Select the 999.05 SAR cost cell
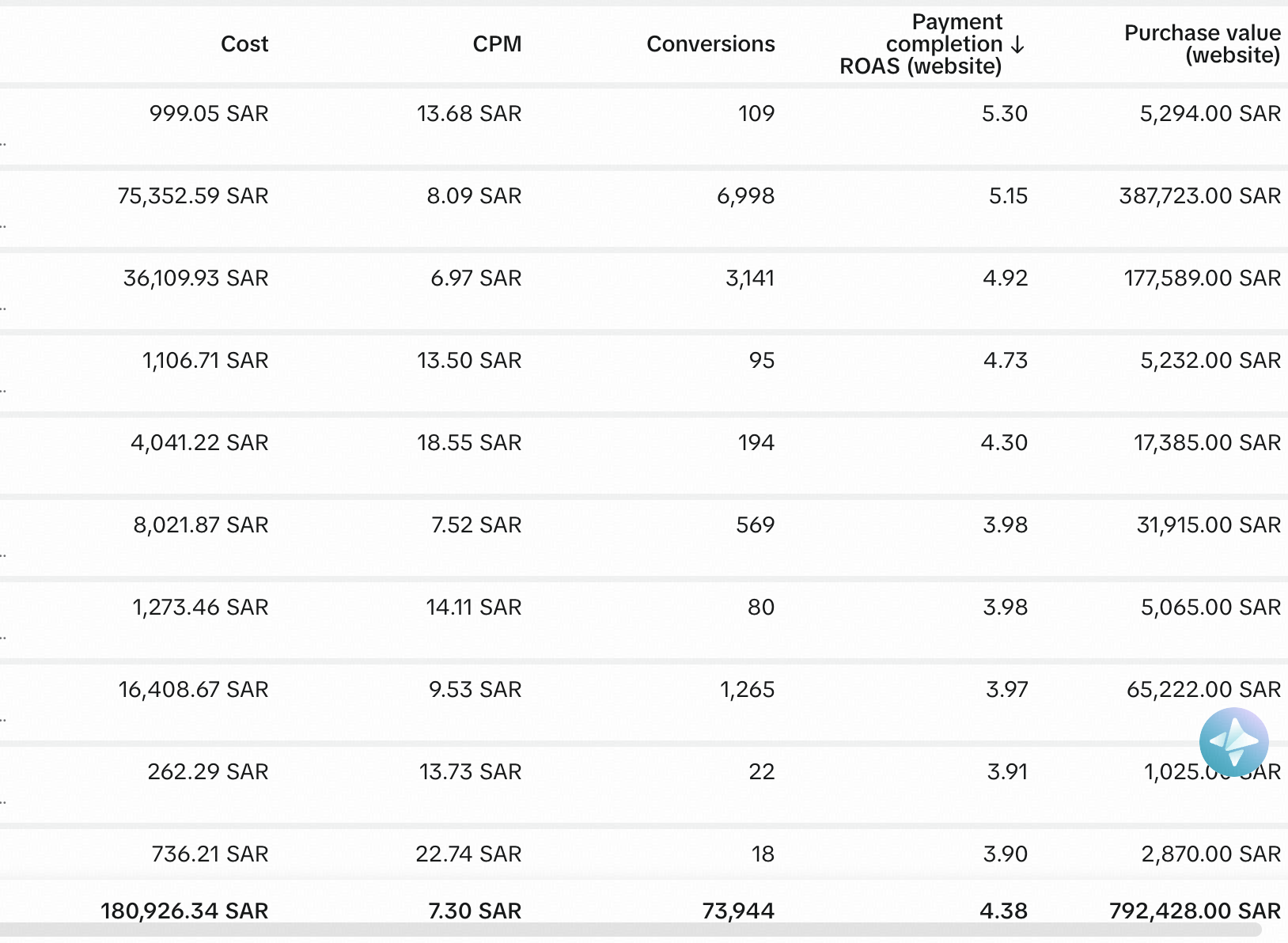The image size is (1288, 943). coord(209,114)
